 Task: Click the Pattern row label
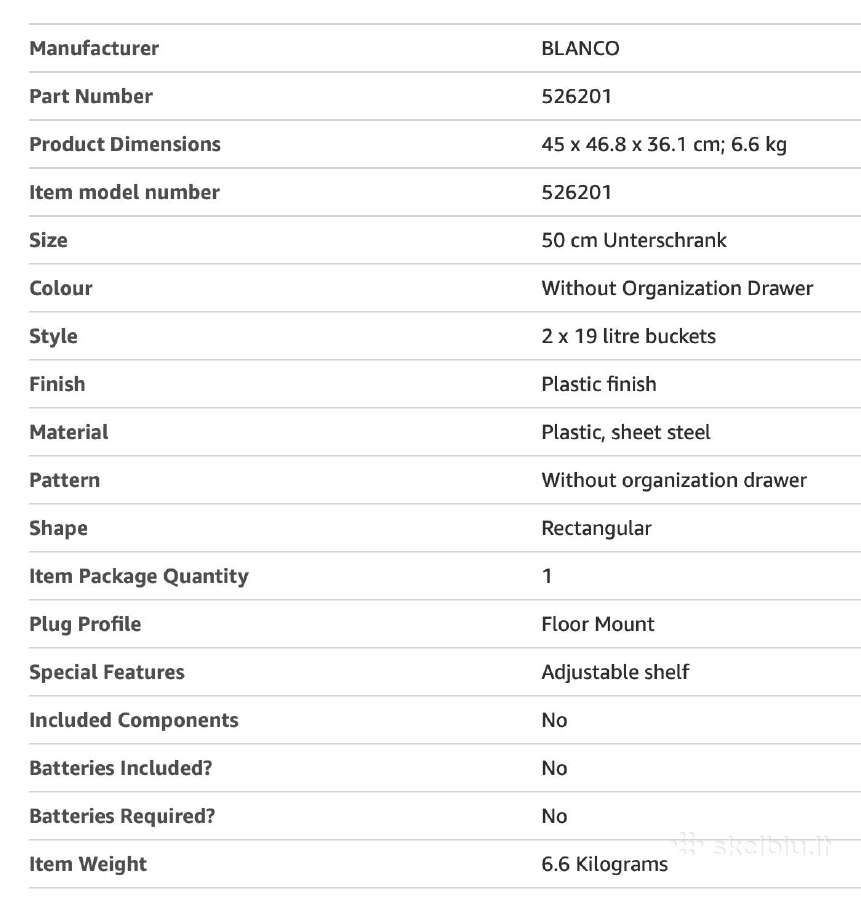(64, 480)
